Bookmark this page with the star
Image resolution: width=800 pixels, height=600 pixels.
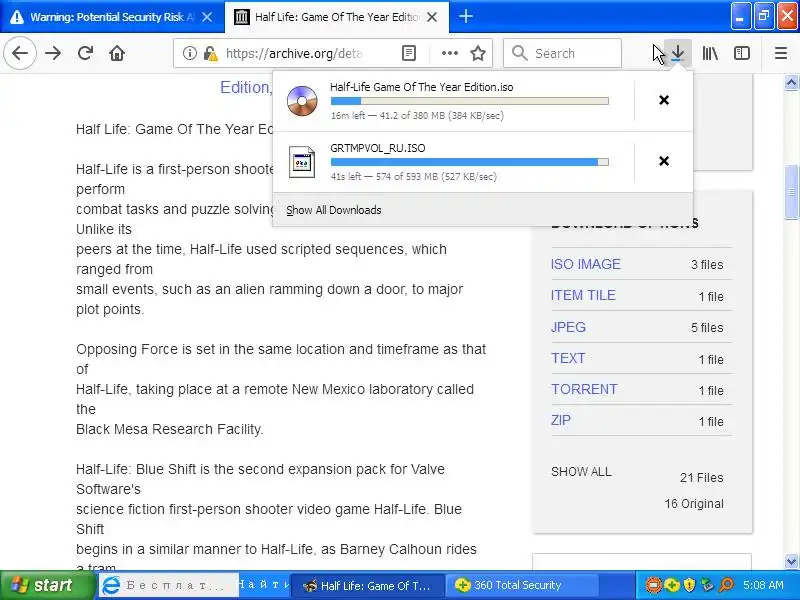click(x=478, y=53)
